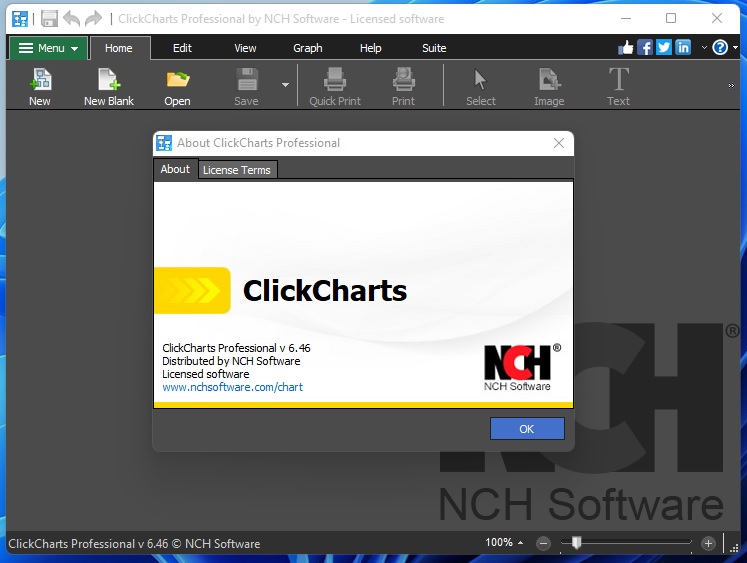747x563 pixels.
Task: Choose the Select pointer tool
Action: pyautogui.click(x=481, y=87)
